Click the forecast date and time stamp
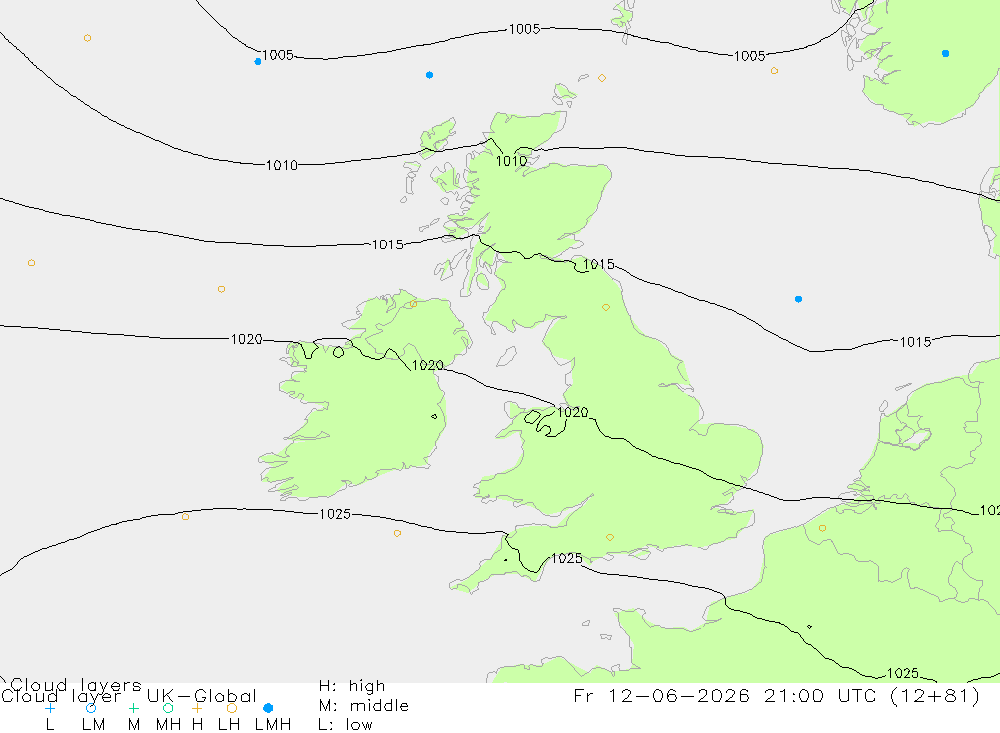The width and height of the screenshot is (1000, 733). tap(777, 696)
